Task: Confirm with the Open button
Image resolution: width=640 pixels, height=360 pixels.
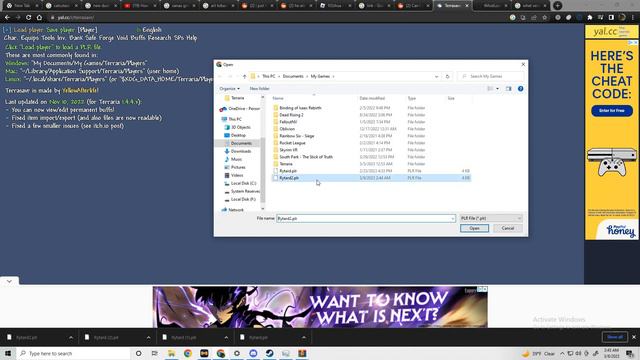Action: [474, 228]
